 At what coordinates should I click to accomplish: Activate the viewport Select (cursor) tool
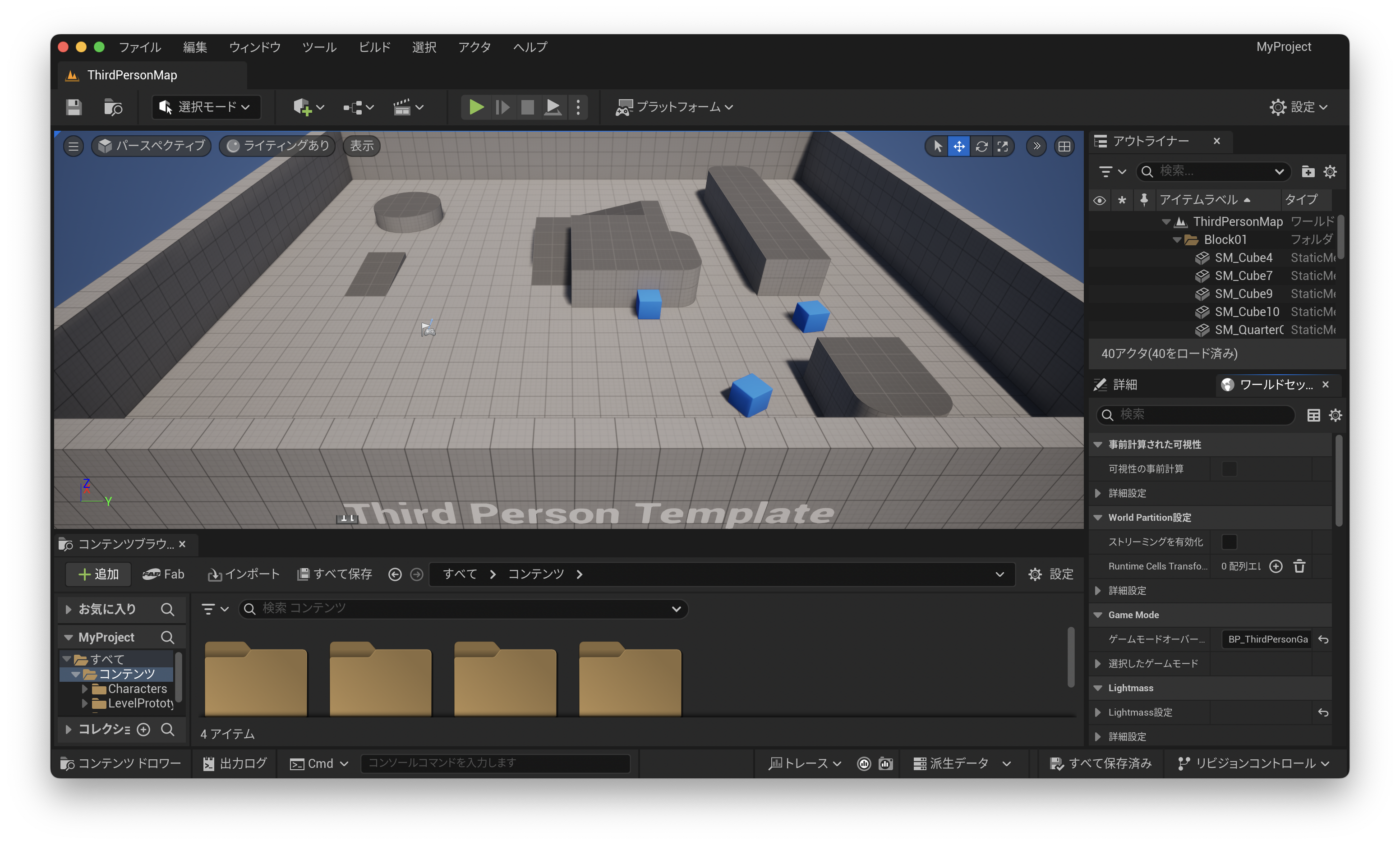938,147
